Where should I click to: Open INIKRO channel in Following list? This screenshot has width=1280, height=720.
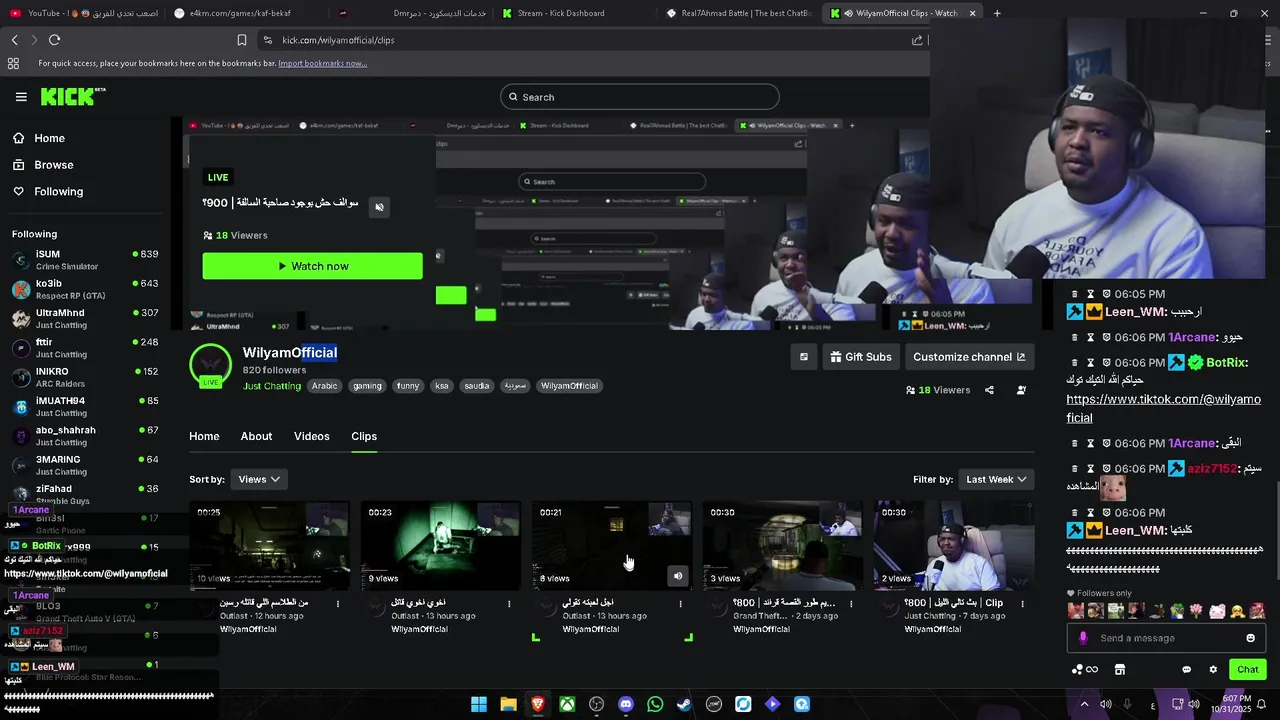(85, 377)
